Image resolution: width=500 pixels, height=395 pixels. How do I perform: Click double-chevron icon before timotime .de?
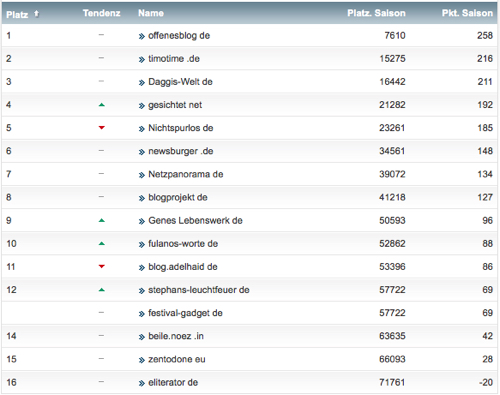[142, 60]
